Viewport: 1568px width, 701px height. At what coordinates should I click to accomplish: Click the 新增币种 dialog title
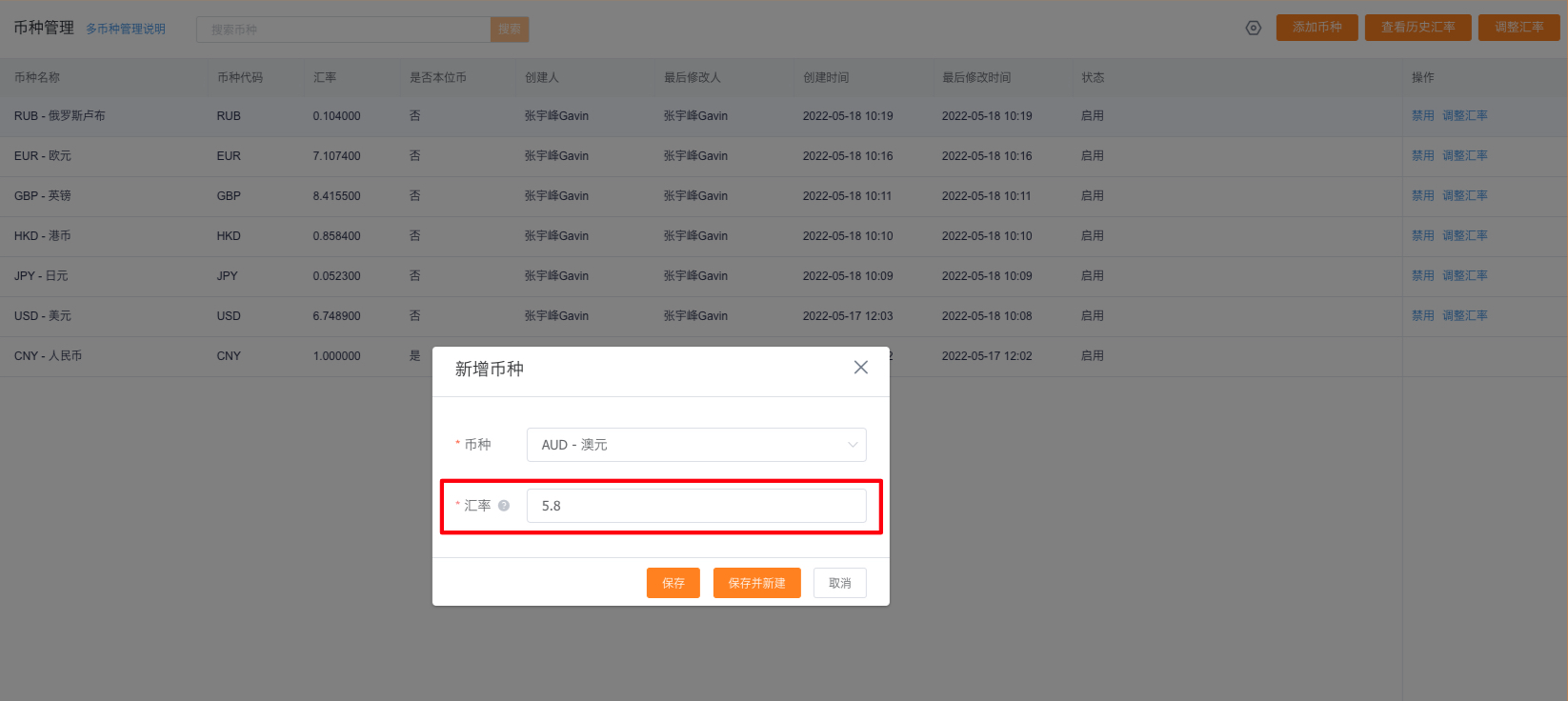[x=490, y=369]
